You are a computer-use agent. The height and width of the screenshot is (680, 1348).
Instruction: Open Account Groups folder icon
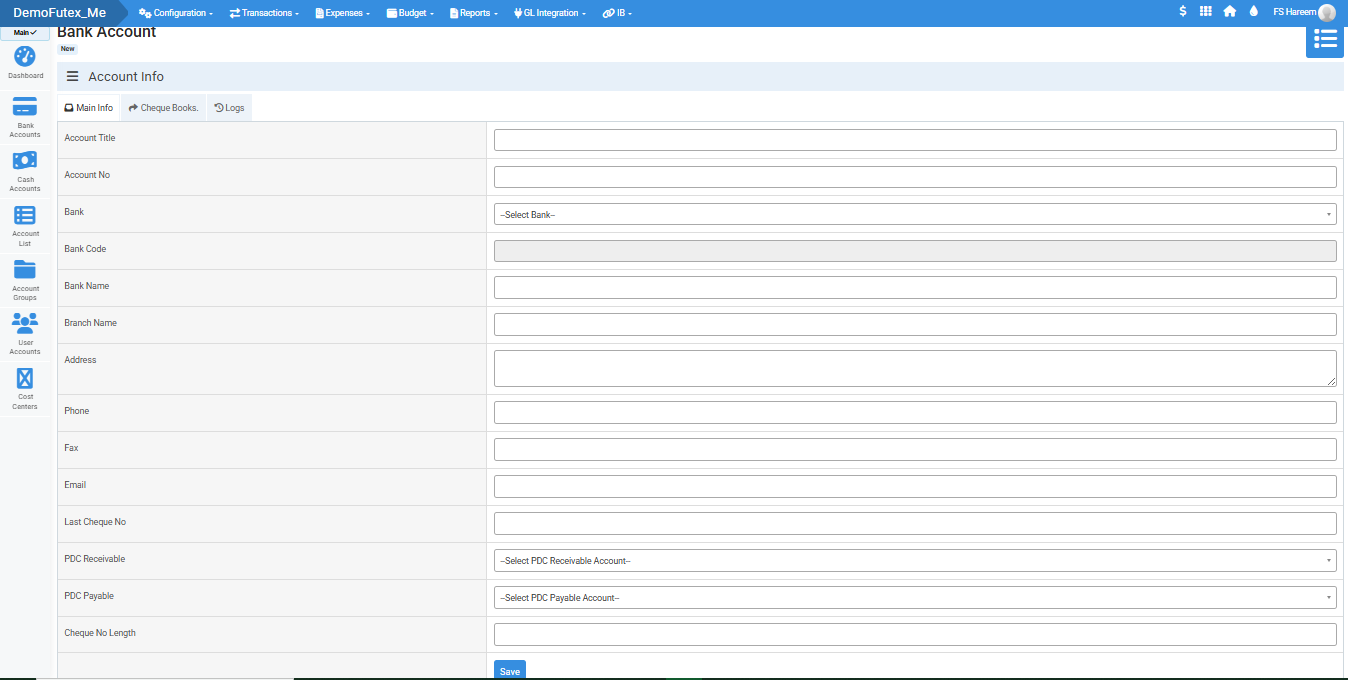[25, 270]
